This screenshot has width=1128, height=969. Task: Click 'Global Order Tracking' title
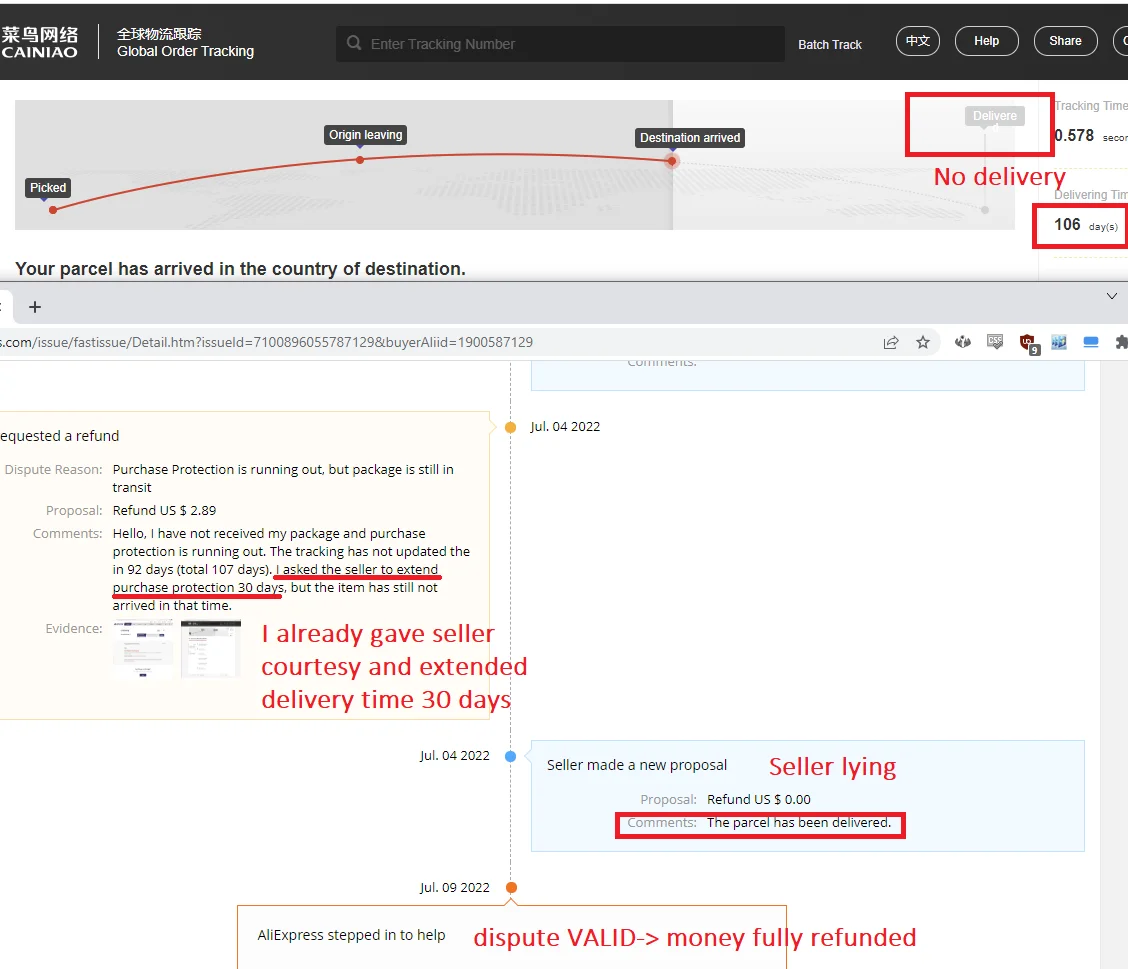186,52
